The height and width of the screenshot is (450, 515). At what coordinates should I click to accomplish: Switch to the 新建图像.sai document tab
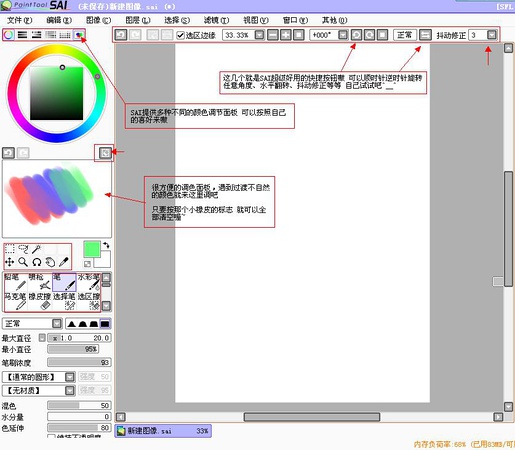point(163,431)
